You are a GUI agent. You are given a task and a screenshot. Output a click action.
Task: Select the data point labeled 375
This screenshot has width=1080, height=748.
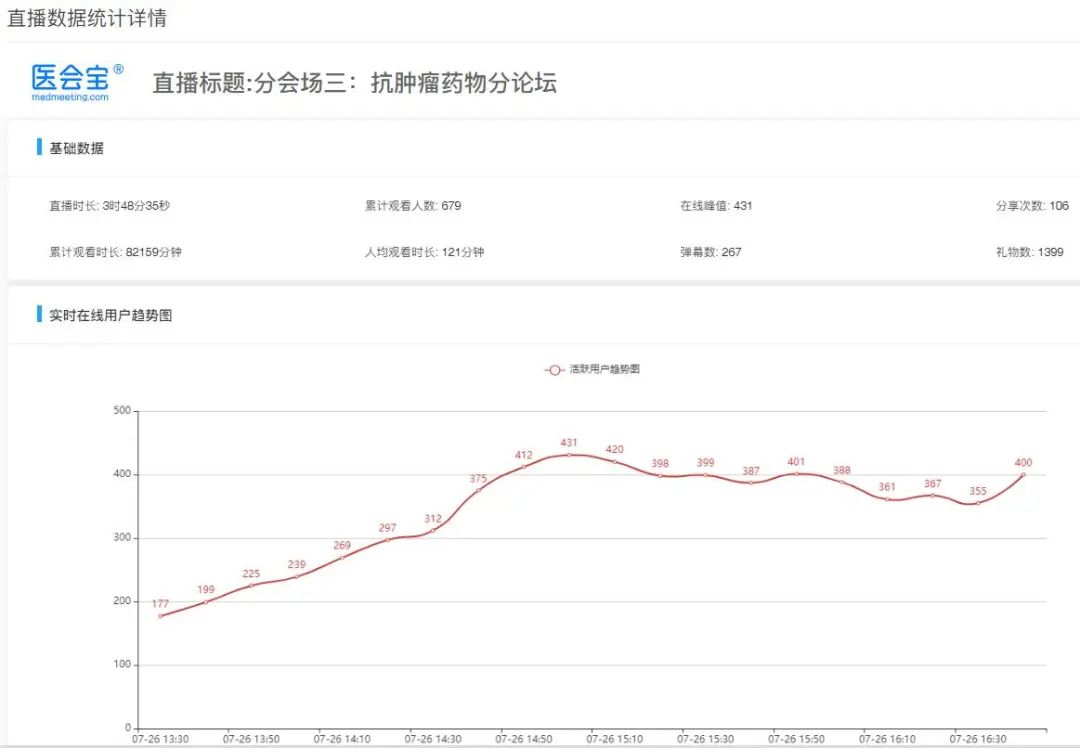point(478,490)
